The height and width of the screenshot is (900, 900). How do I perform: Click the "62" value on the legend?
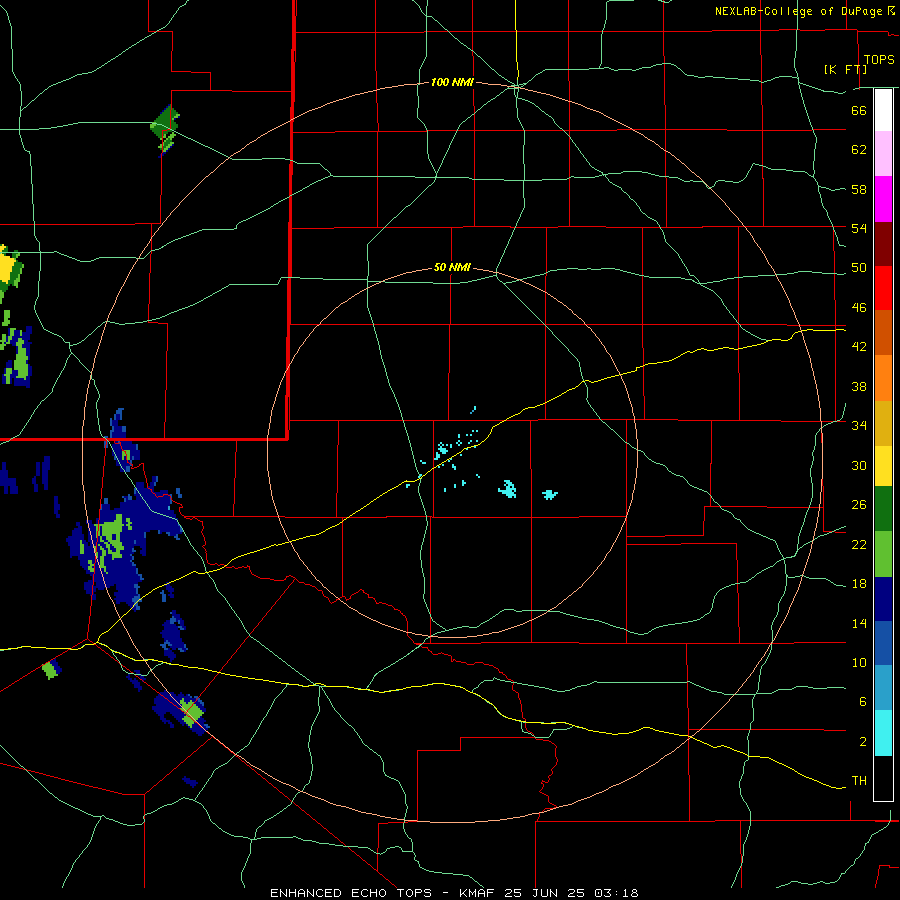click(859, 150)
